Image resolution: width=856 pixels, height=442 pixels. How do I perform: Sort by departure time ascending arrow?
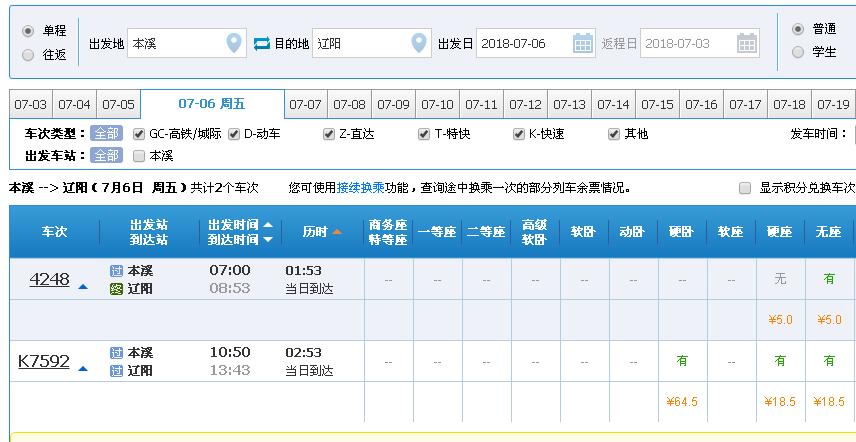tap(268, 224)
